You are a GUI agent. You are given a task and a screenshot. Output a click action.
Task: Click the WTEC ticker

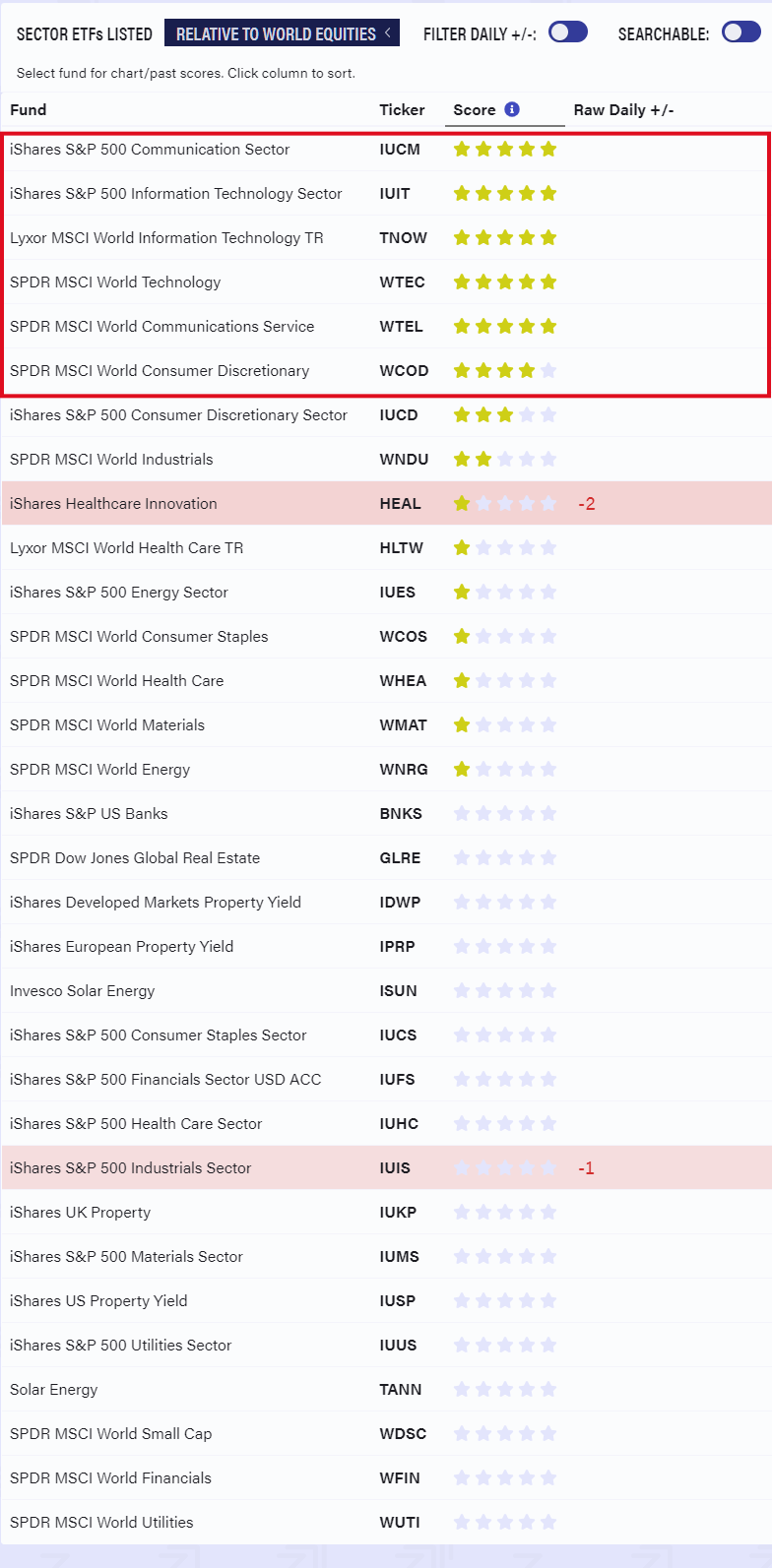click(403, 282)
